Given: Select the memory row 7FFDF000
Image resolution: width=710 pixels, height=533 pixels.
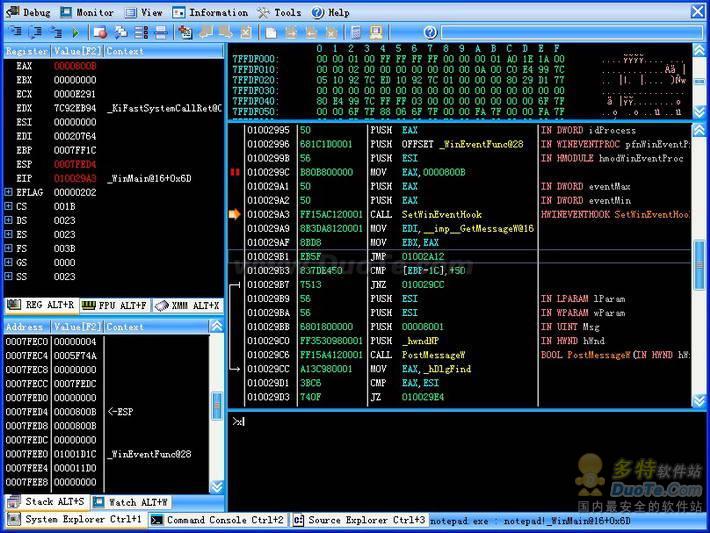Looking at the screenshot, I should pos(460,59).
